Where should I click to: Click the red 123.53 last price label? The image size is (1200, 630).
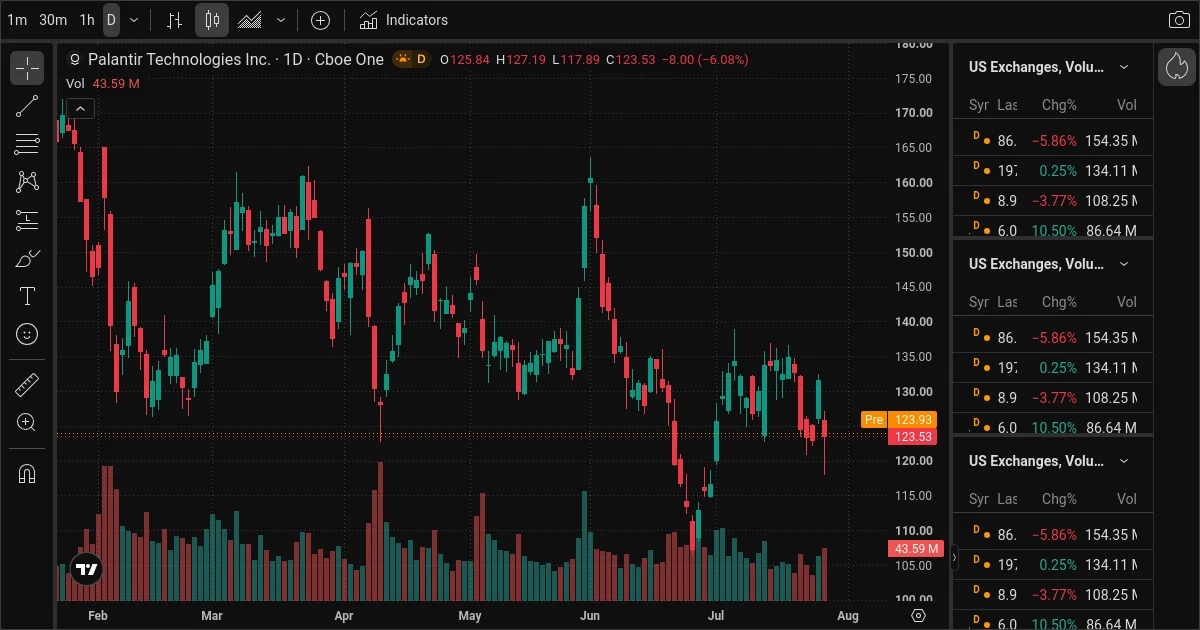click(x=913, y=437)
